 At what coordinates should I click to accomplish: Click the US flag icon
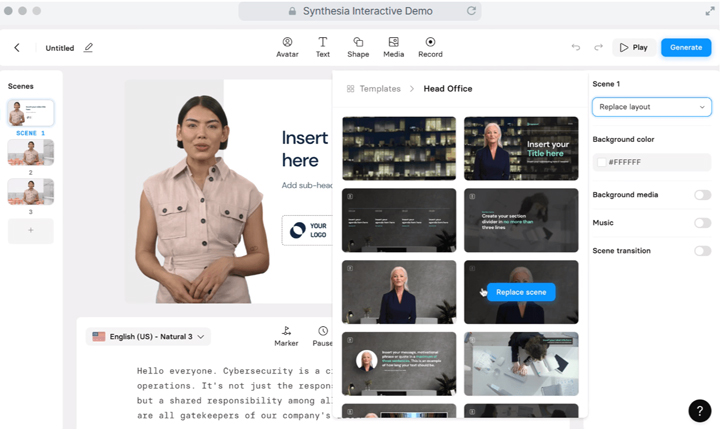coord(99,336)
